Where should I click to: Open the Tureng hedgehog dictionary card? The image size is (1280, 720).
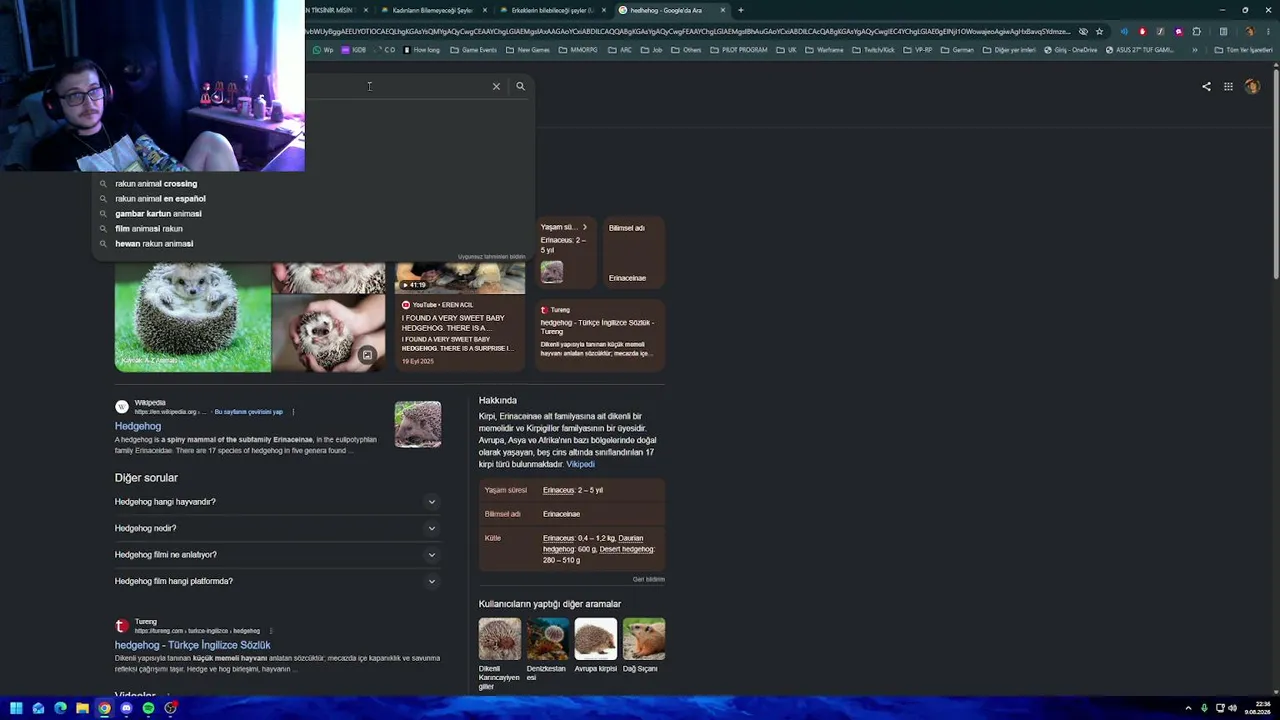click(600, 335)
